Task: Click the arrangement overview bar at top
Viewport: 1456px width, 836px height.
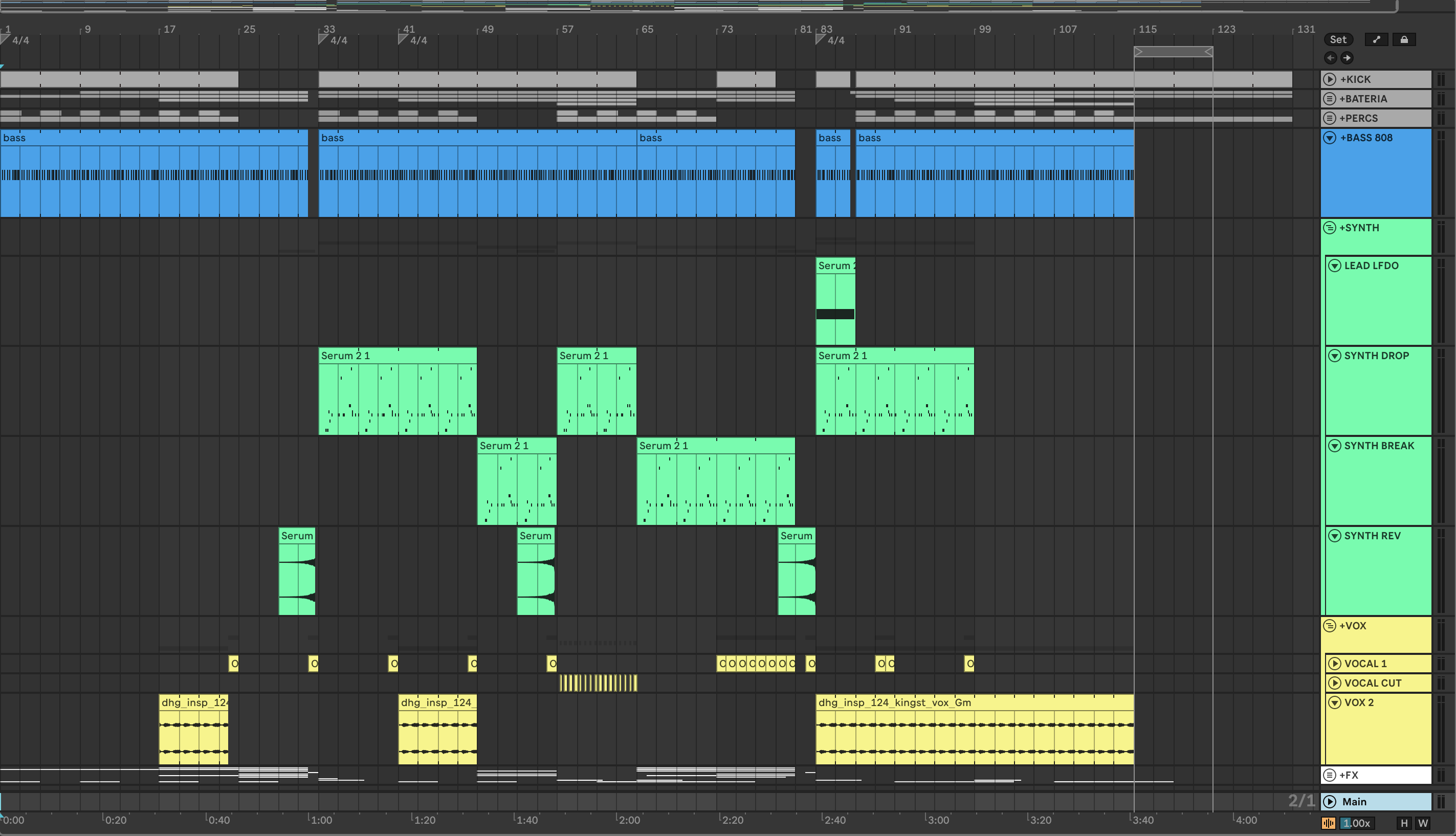Action: (698, 6)
